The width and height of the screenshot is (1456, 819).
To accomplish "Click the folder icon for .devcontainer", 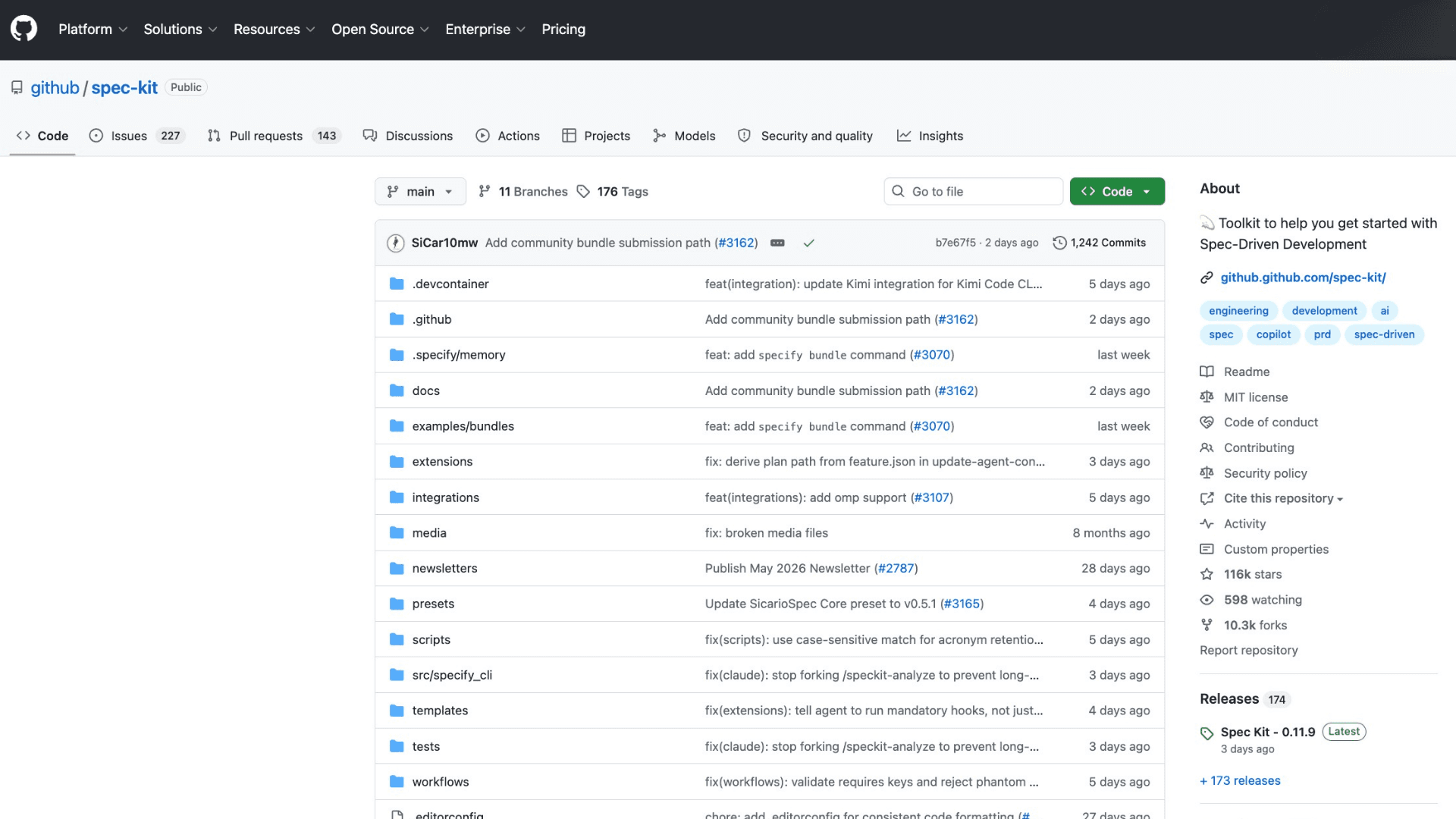I will (x=397, y=284).
